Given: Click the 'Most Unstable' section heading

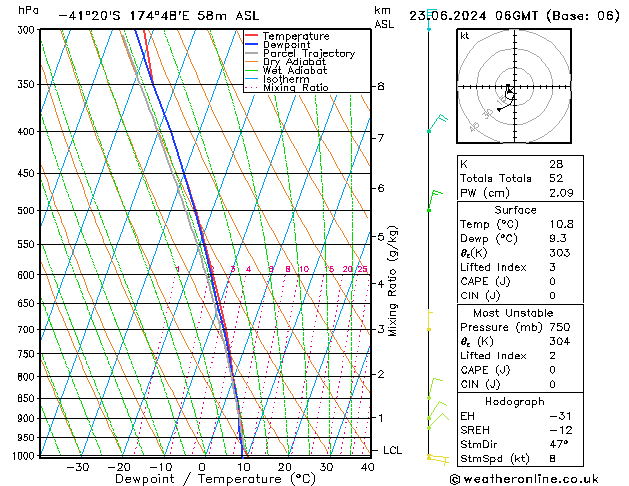Looking at the screenshot, I should click(513, 313).
